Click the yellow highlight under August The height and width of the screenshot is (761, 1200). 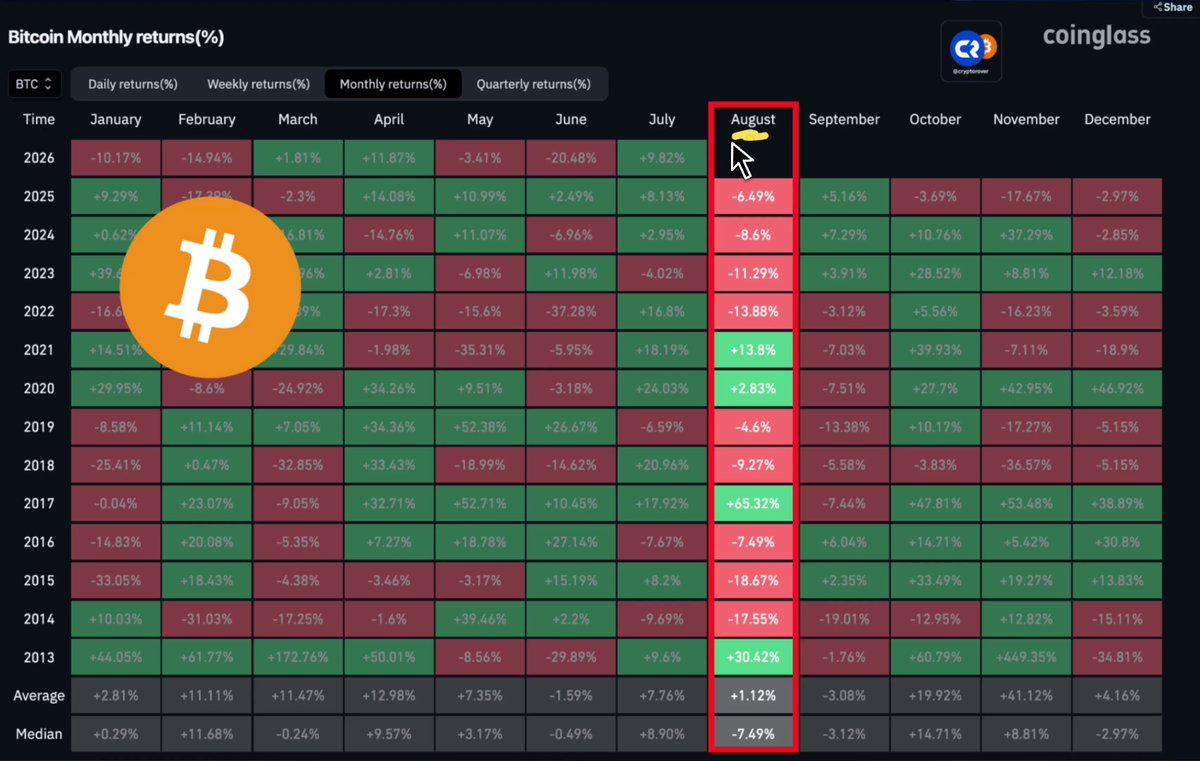tap(752, 134)
